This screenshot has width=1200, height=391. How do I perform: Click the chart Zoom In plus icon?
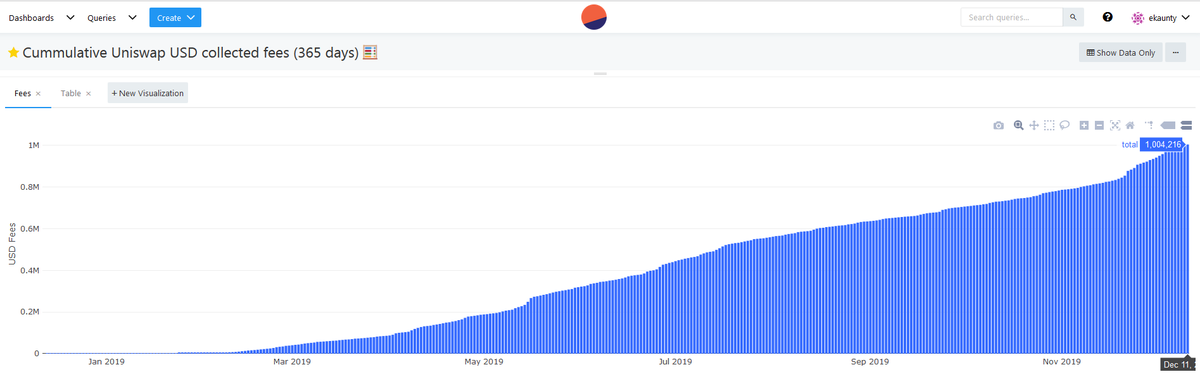1084,125
